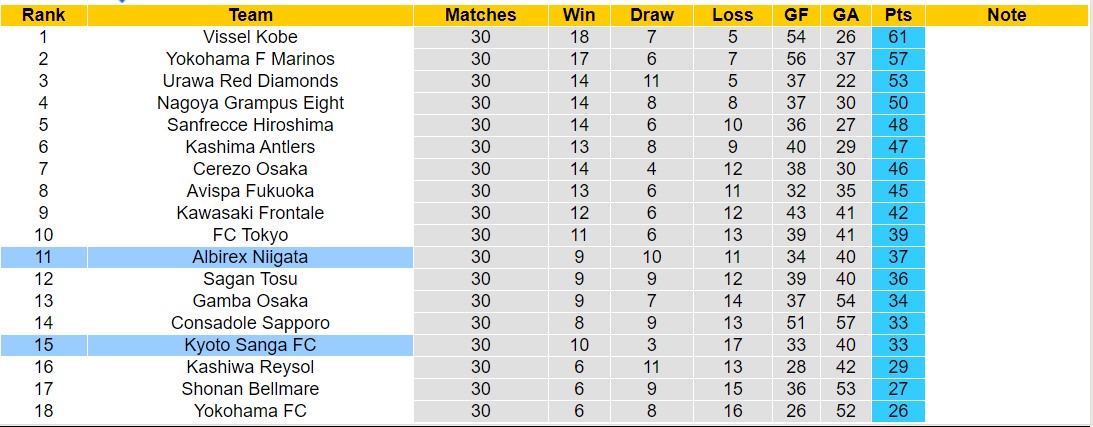1093x427 pixels.
Task: Click Yokohama FC's 26 points cell
Action: [x=897, y=411]
